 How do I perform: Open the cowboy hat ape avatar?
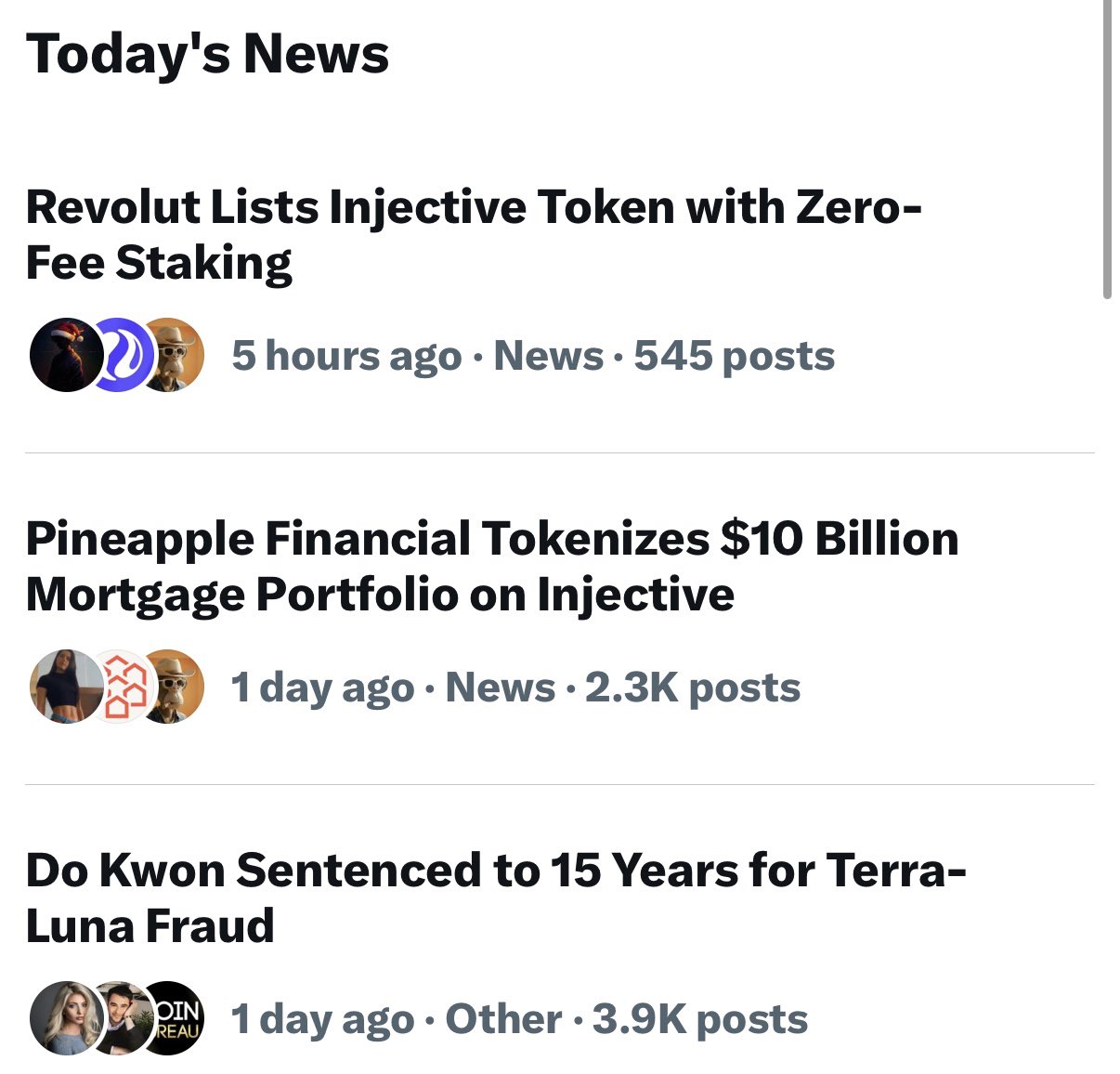175,687
